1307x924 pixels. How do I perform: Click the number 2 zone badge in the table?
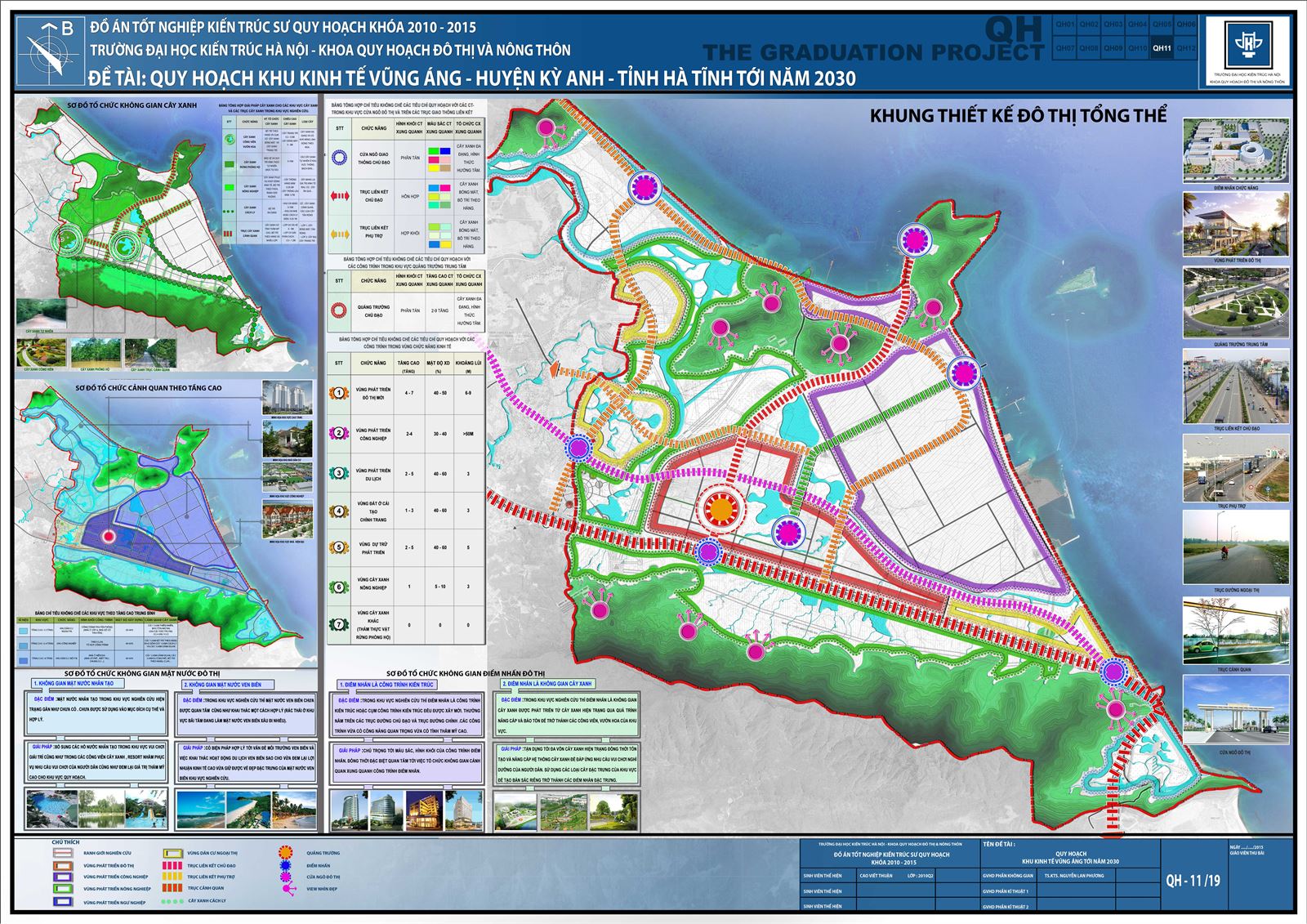tap(340, 433)
